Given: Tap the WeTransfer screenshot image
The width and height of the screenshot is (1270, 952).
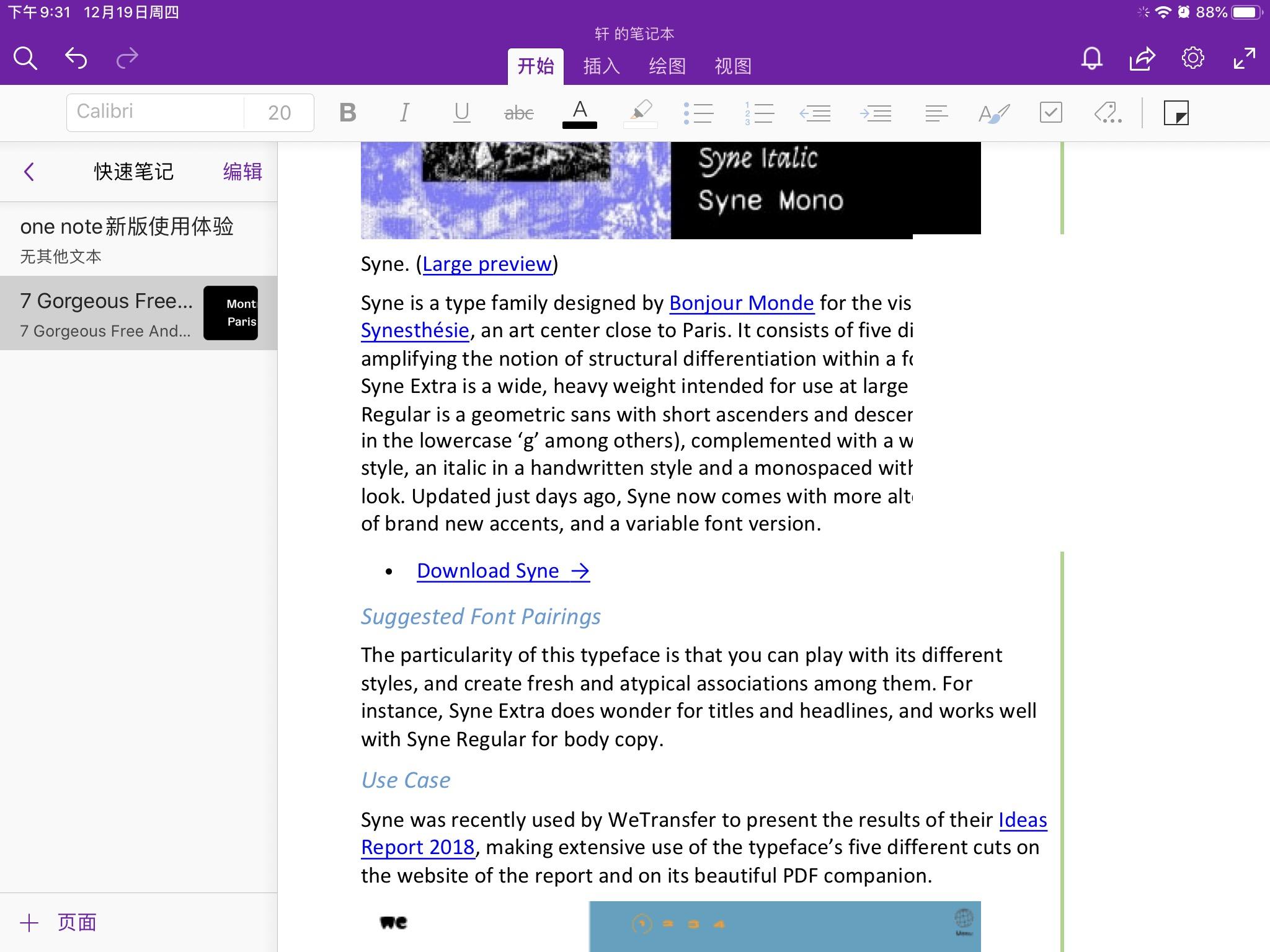Looking at the screenshot, I should pyautogui.click(x=670, y=927).
